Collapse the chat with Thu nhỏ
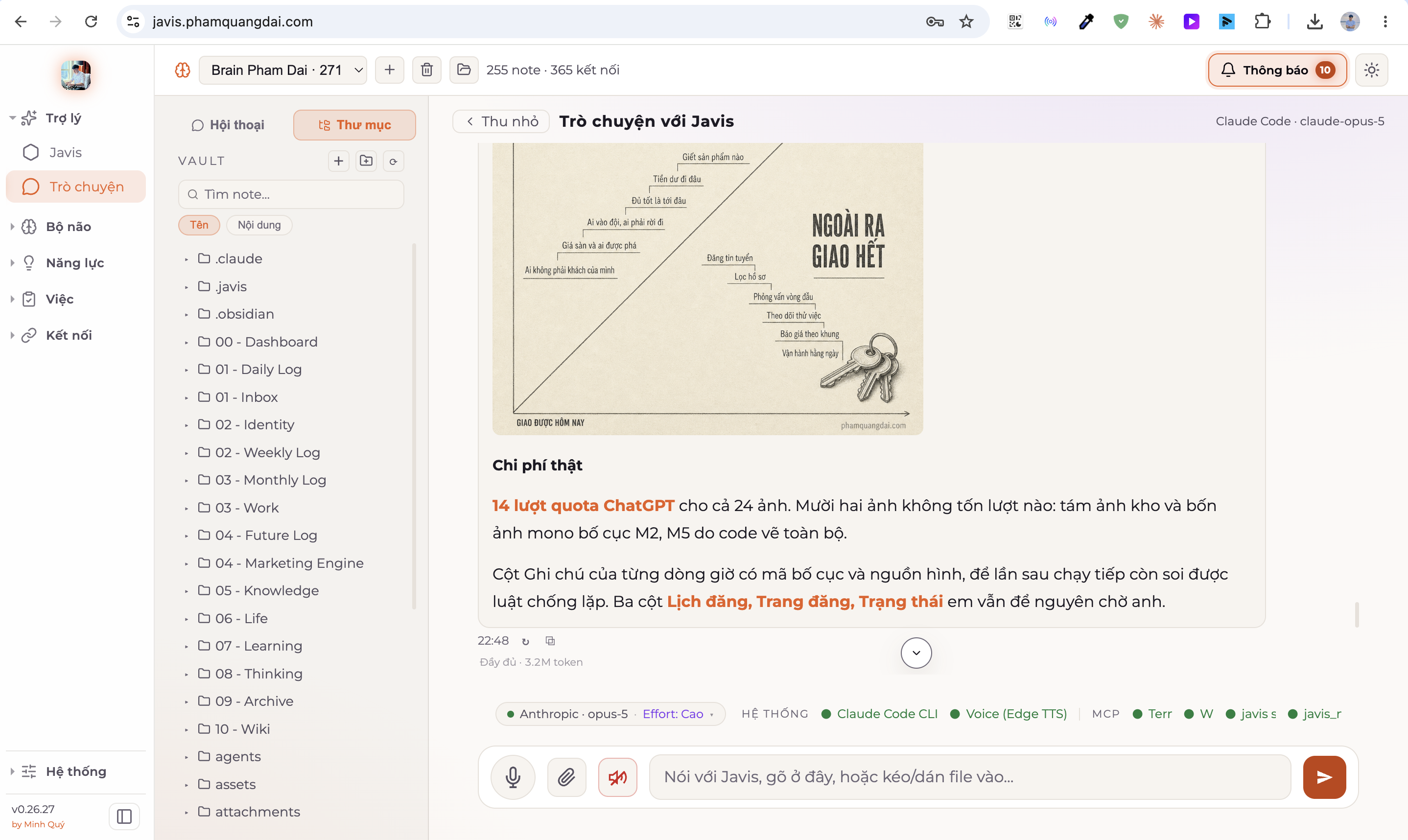Screen dimensions: 1408x840 [501, 121]
